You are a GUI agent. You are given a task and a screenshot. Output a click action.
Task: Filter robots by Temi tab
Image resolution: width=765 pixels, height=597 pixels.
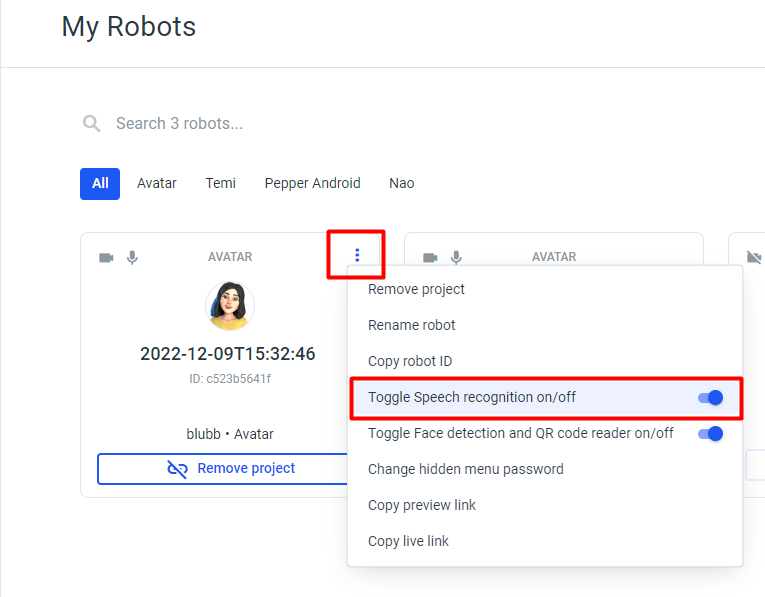(221, 183)
